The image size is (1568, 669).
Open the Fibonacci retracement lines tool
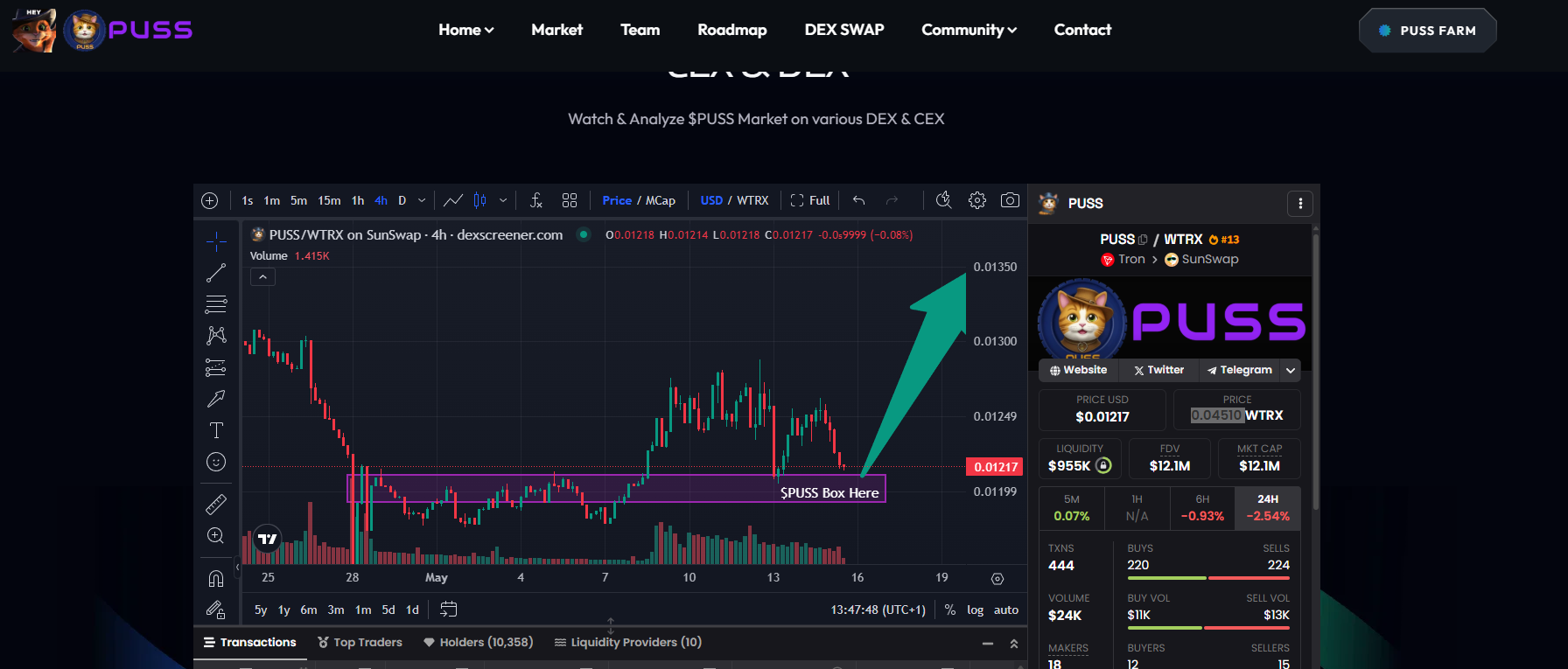pyautogui.click(x=216, y=304)
